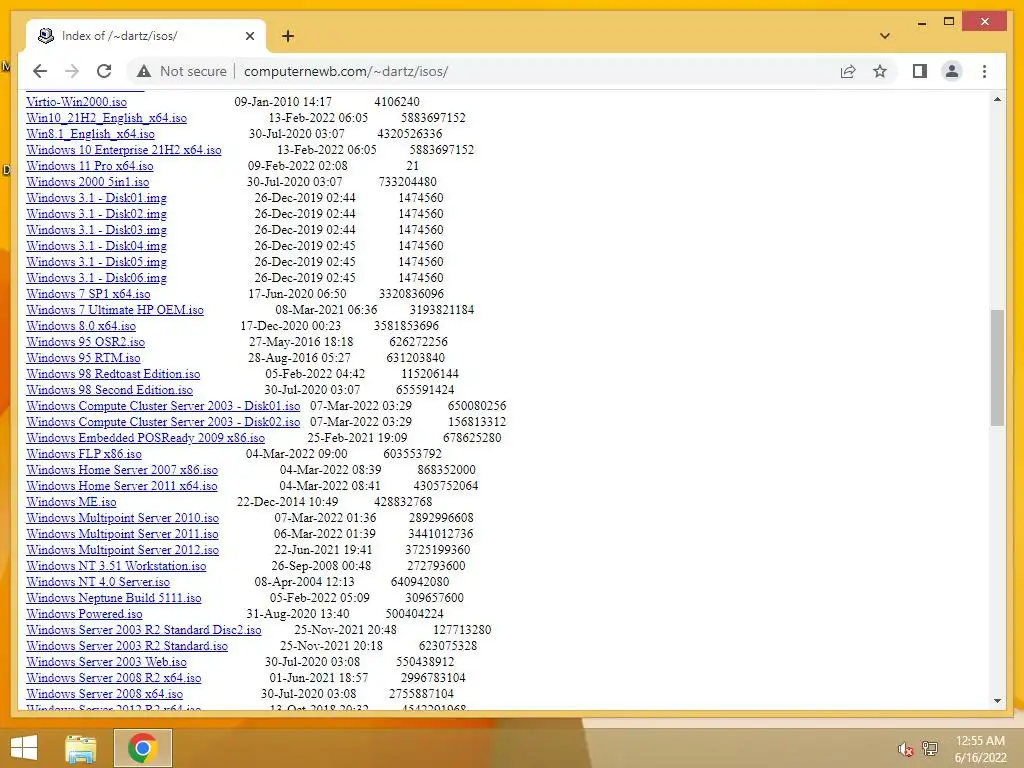Screen dimensions: 1024x768
Task: Click Windows NT 4.0 Server.iso
Action: pos(98,582)
